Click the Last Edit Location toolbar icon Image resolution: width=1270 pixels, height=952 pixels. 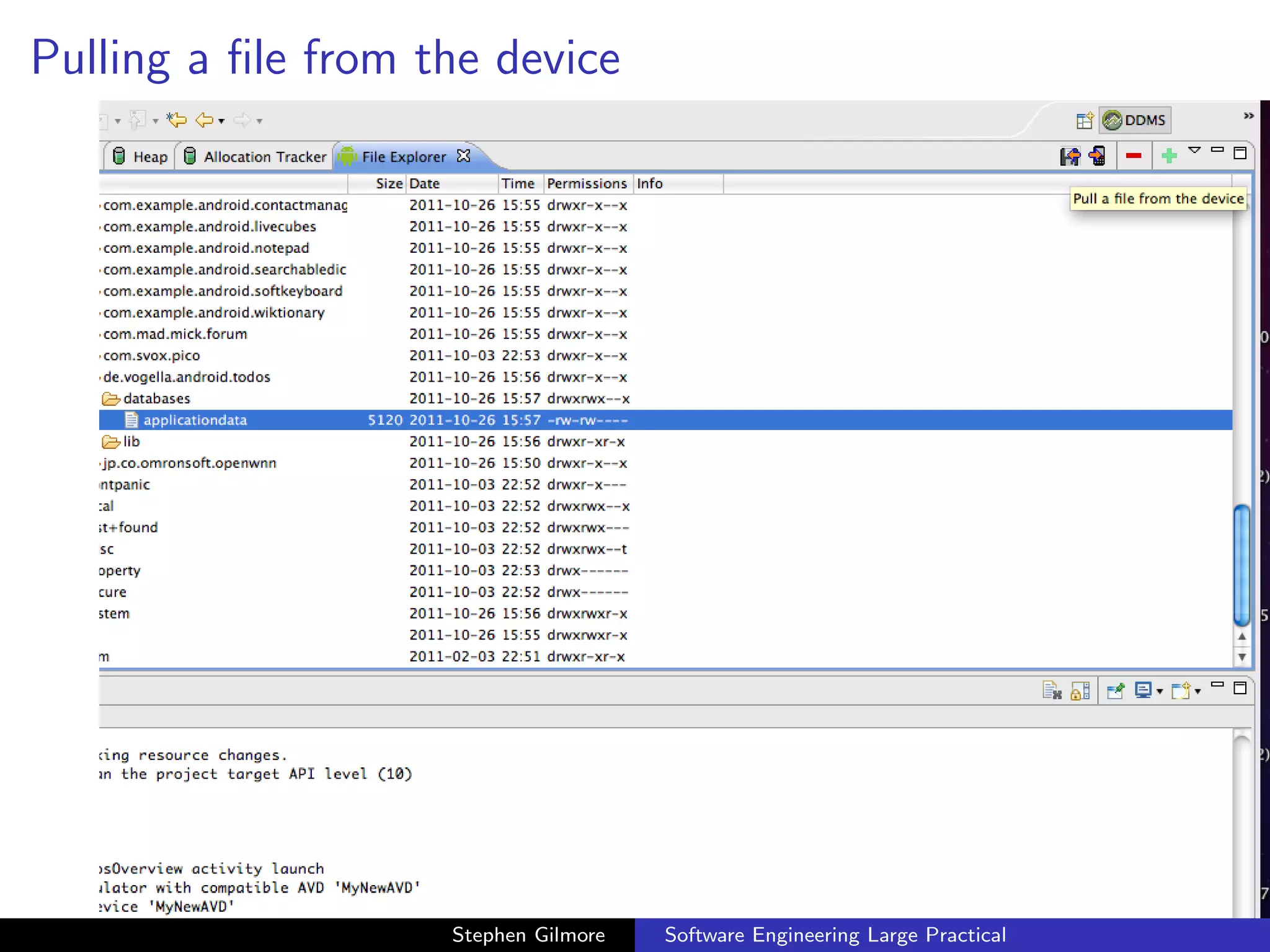coord(177,120)
